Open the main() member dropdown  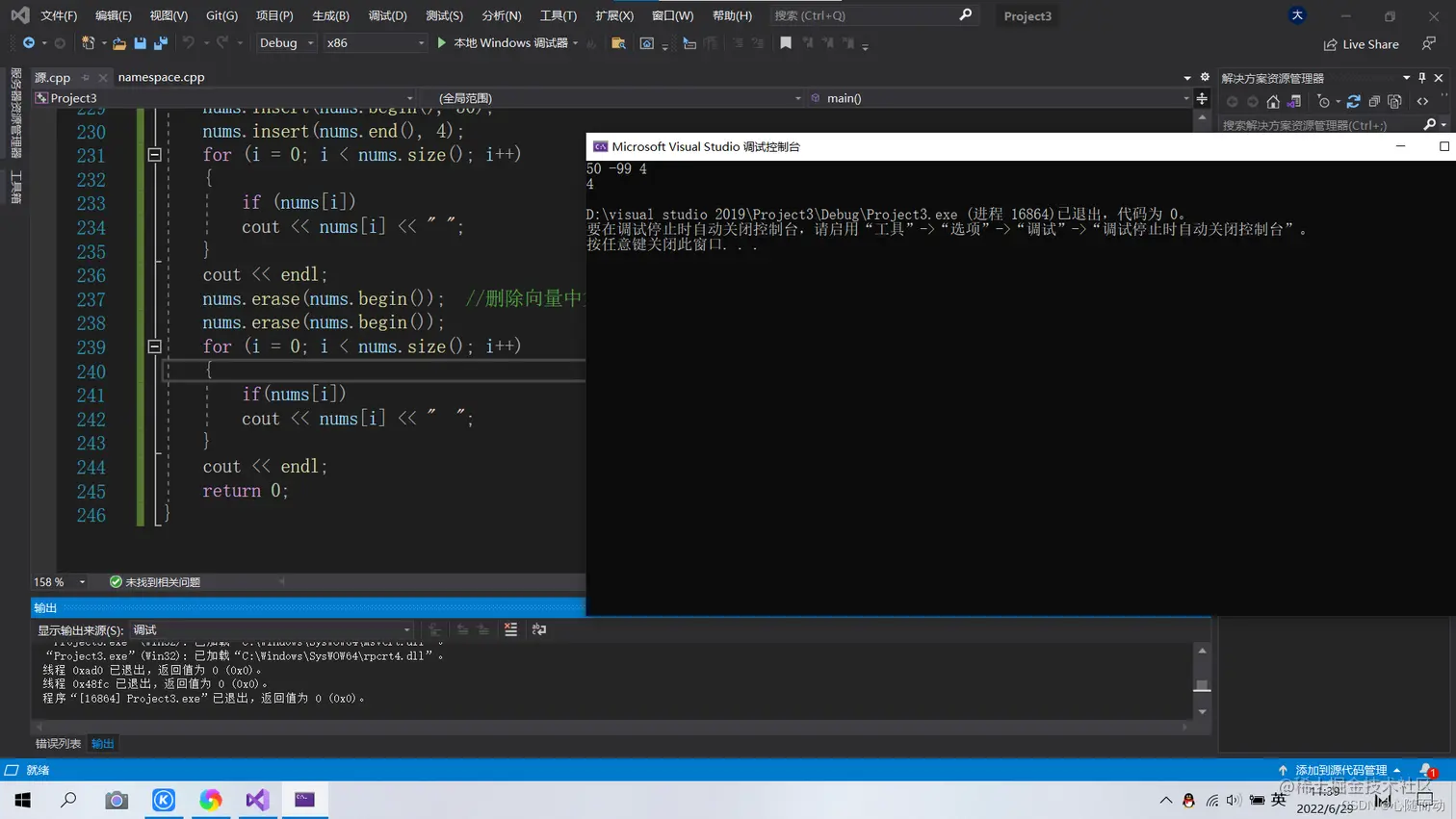(1000, 98)
